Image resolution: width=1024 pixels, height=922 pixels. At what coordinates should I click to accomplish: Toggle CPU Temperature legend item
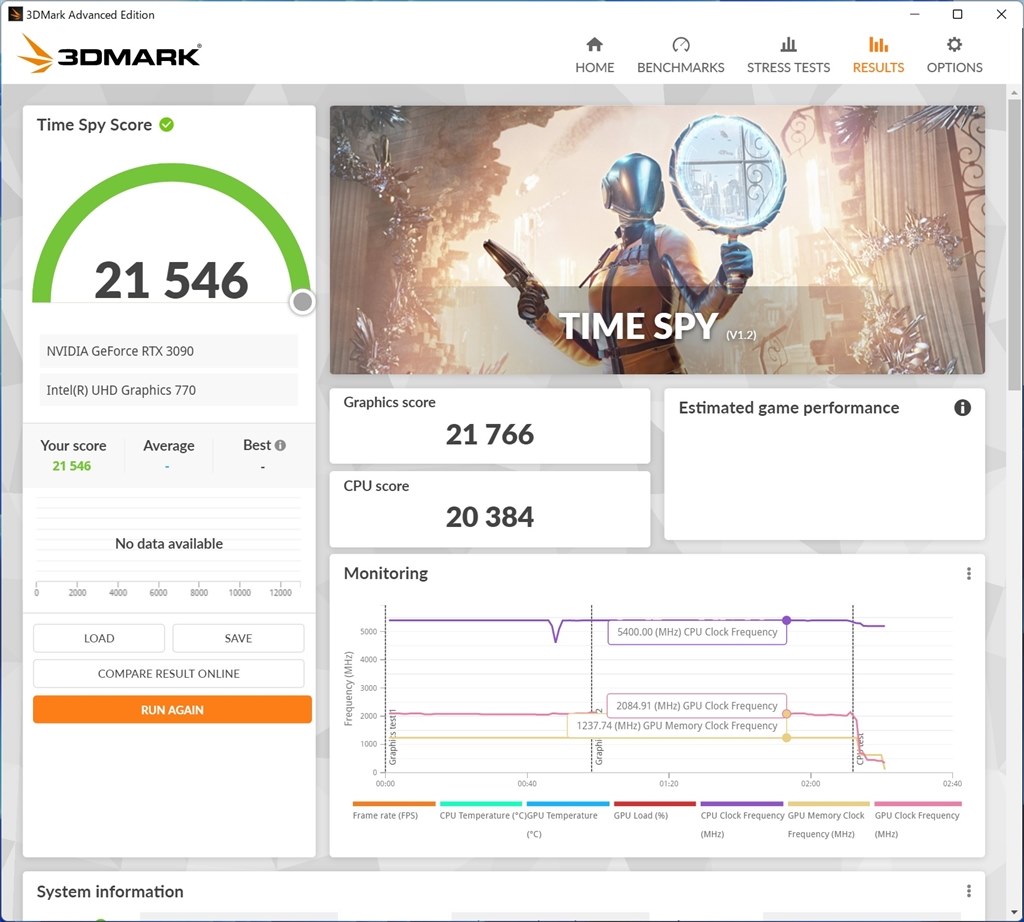[480, 810]
